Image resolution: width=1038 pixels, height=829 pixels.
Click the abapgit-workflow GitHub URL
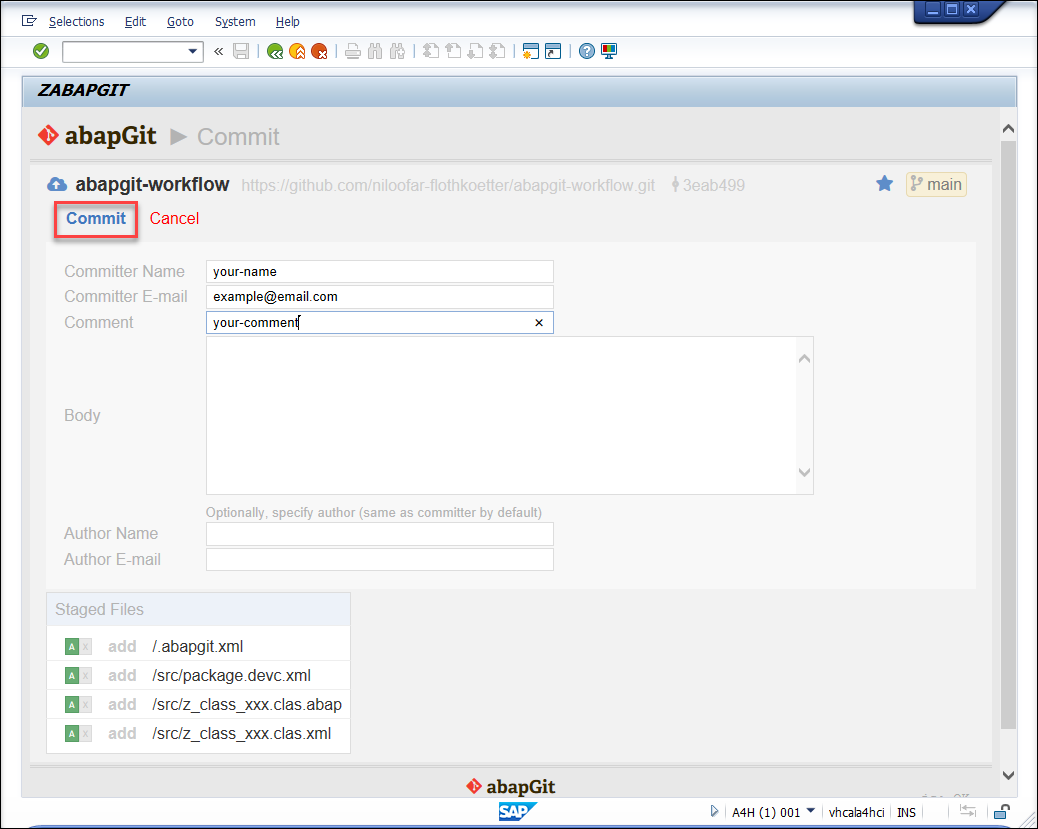click(448, 185)
